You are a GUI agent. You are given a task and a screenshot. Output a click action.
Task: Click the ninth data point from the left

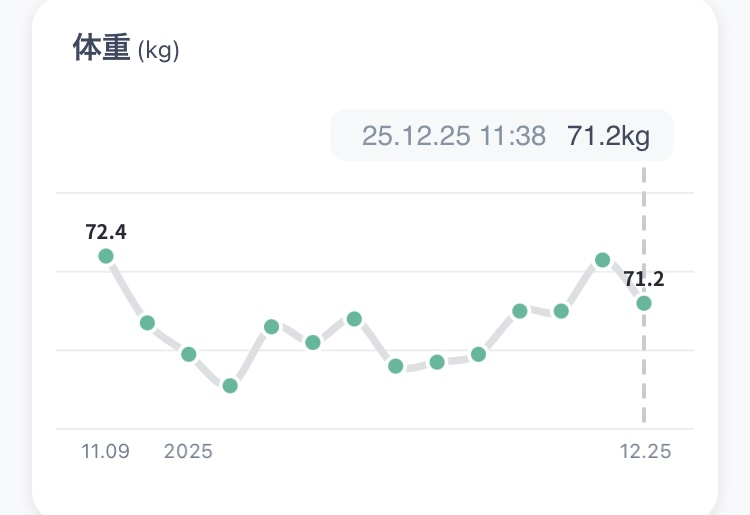(x=437, y=362)
